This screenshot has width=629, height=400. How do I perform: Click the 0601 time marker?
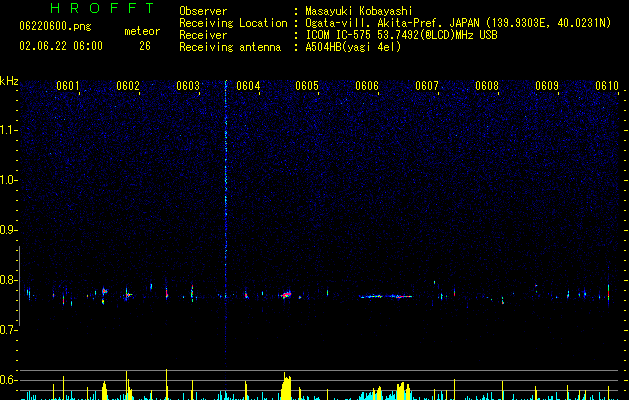point(67,86)
